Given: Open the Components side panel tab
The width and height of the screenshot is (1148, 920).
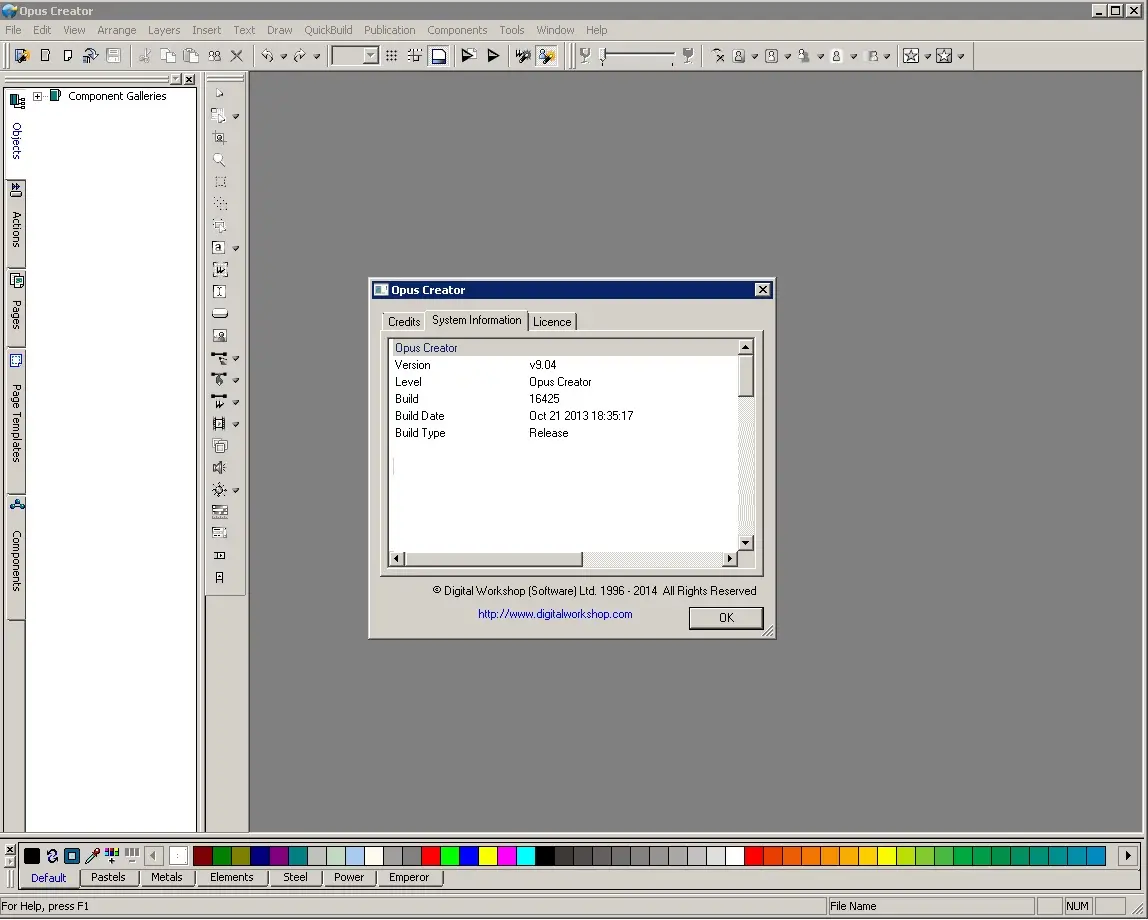Looking at the screenshot, I should coord(16,556).
